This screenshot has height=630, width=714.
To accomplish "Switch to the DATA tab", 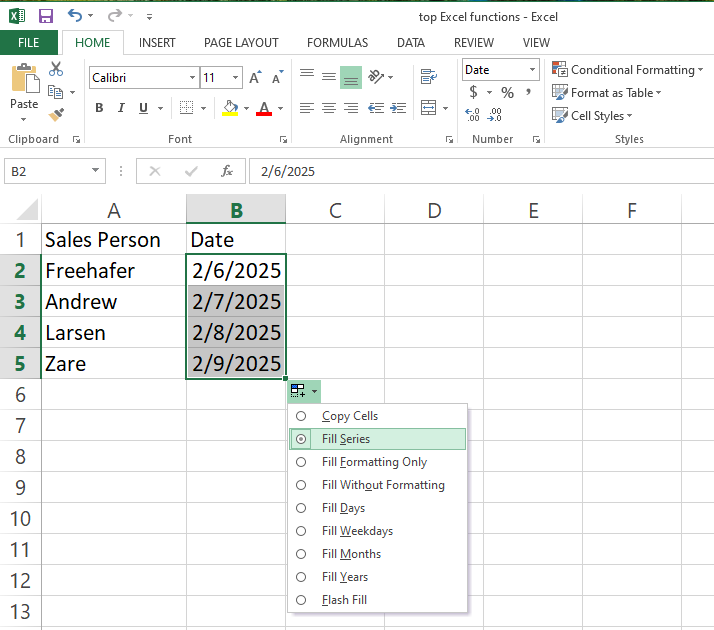I will [x=411, y=43].
